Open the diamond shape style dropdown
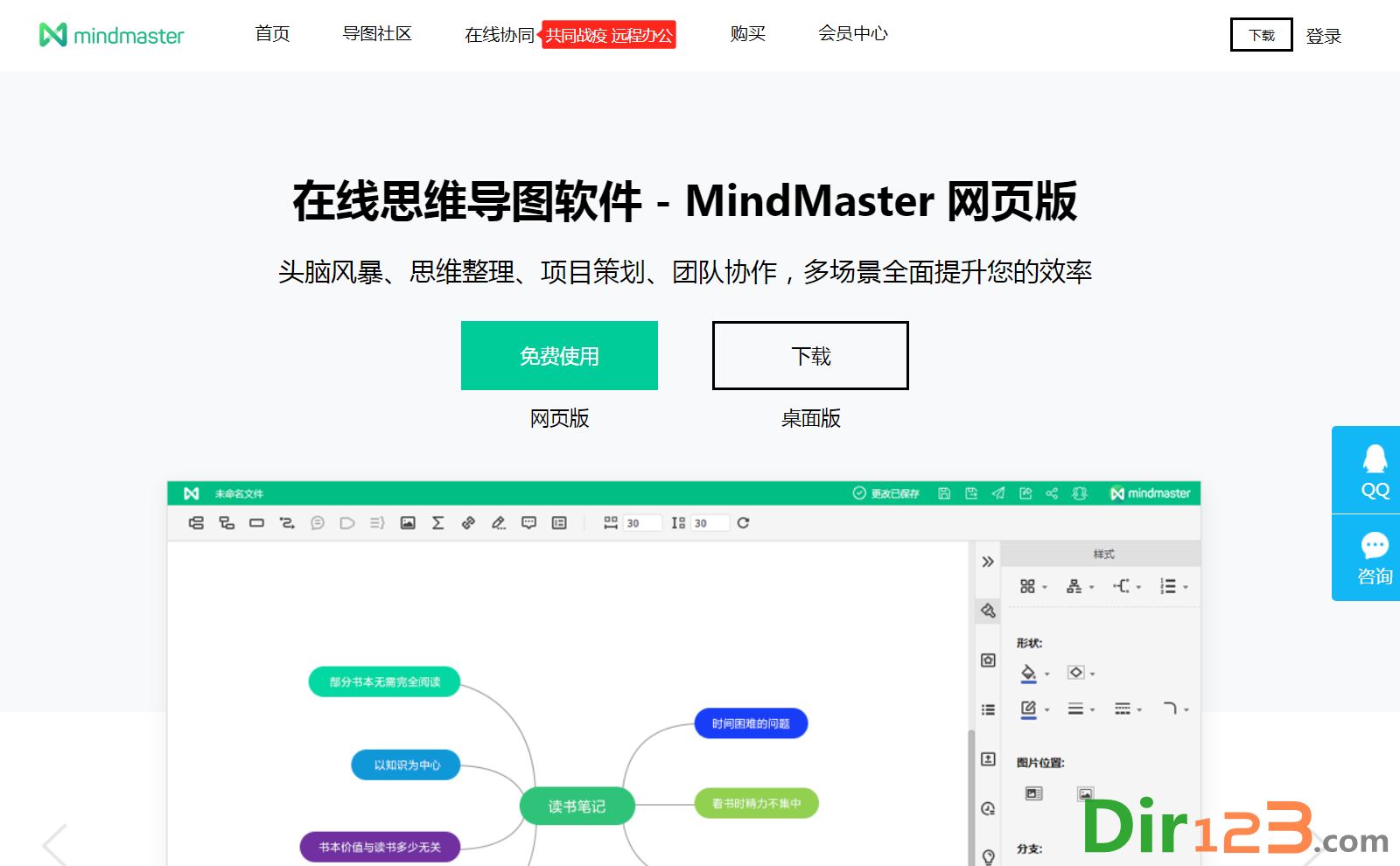The height and width of the screenshot is (866, 1400). pos(1081,673)
